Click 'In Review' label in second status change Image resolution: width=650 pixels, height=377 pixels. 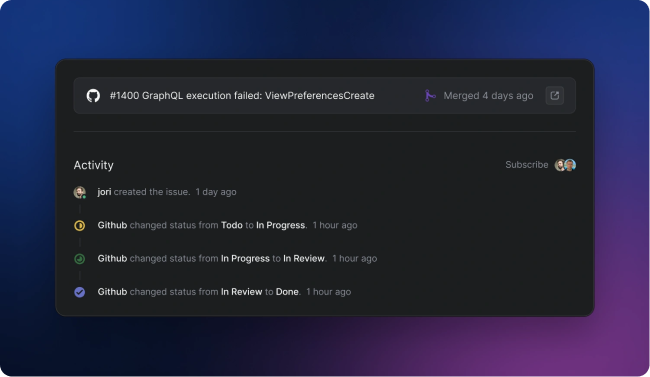click(304, 258)
